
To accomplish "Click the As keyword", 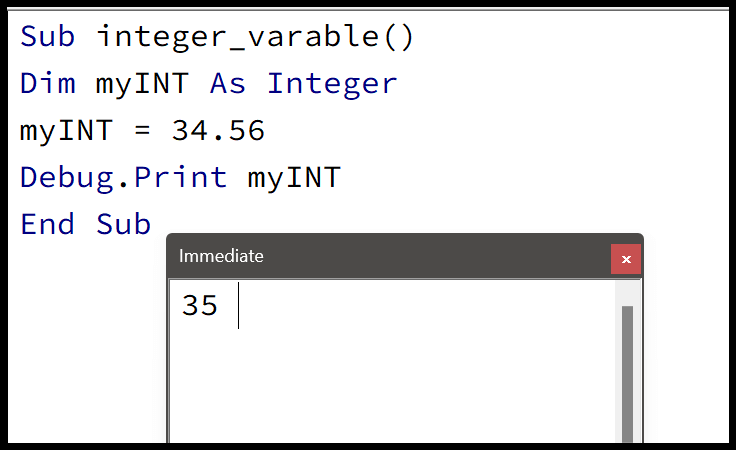I will pyautogui.click(x=228, y=84).
